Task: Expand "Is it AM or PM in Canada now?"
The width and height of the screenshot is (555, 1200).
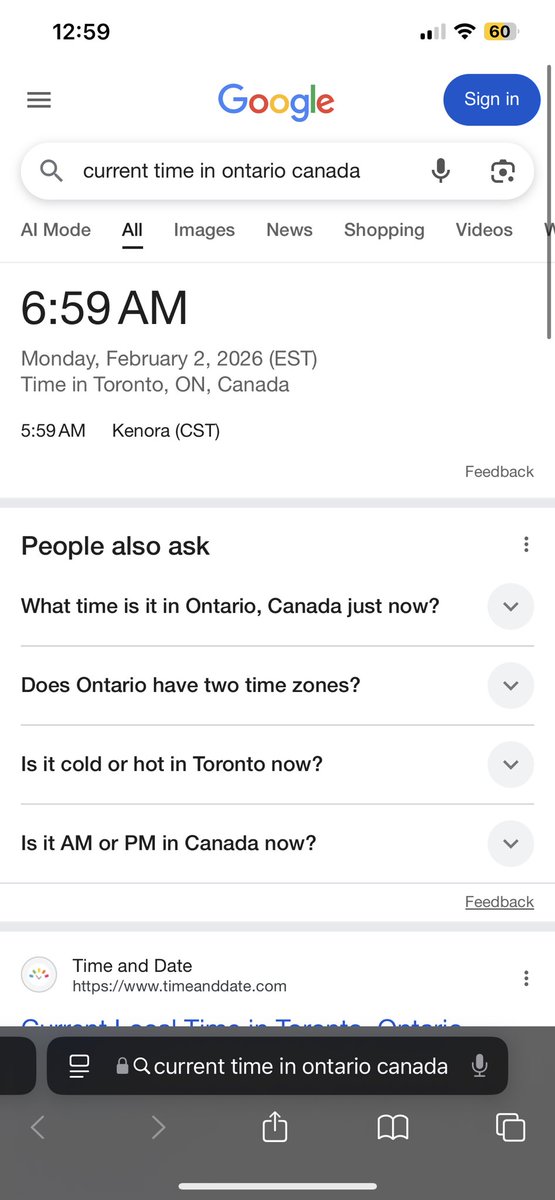Action: click(278, 843)
